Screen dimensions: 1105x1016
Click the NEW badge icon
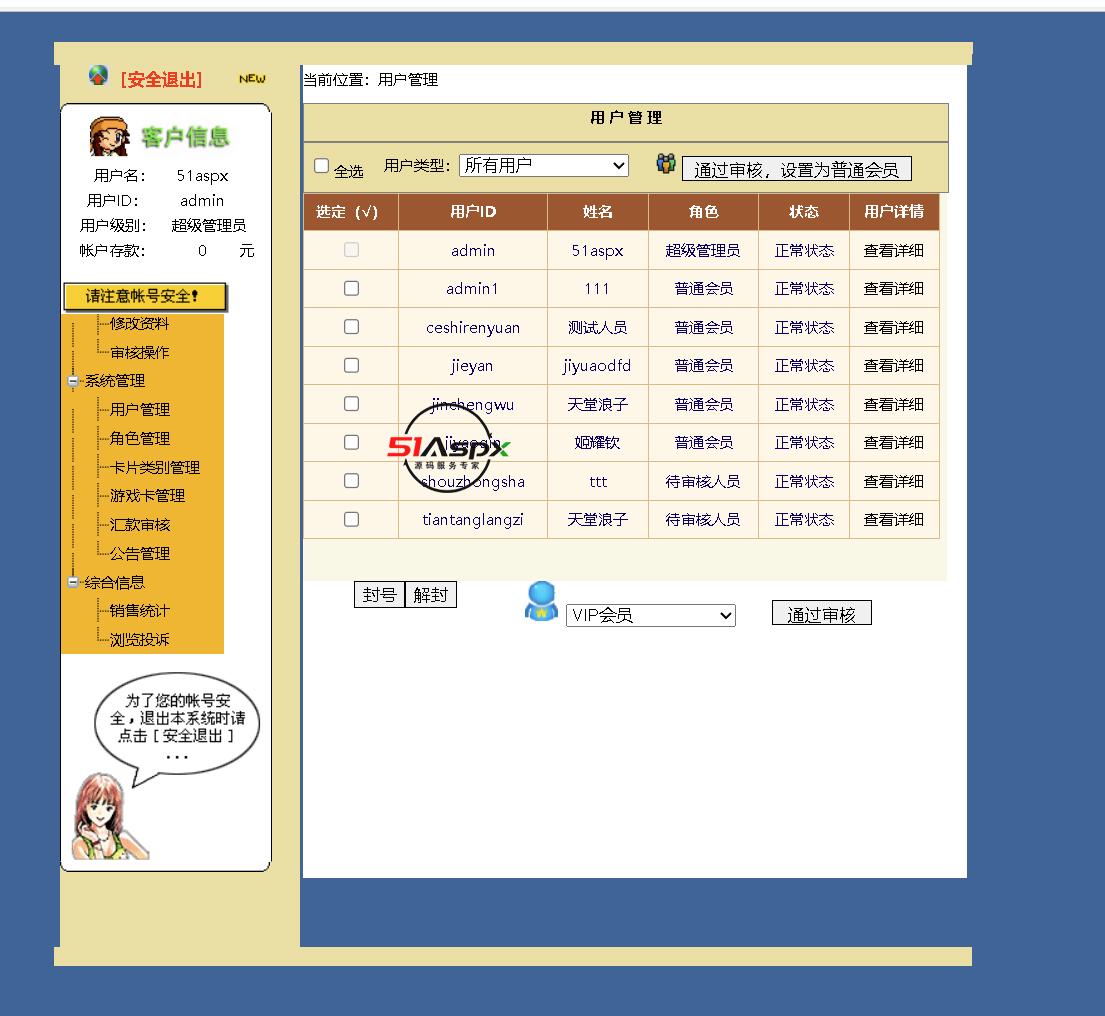pos(252,79)
